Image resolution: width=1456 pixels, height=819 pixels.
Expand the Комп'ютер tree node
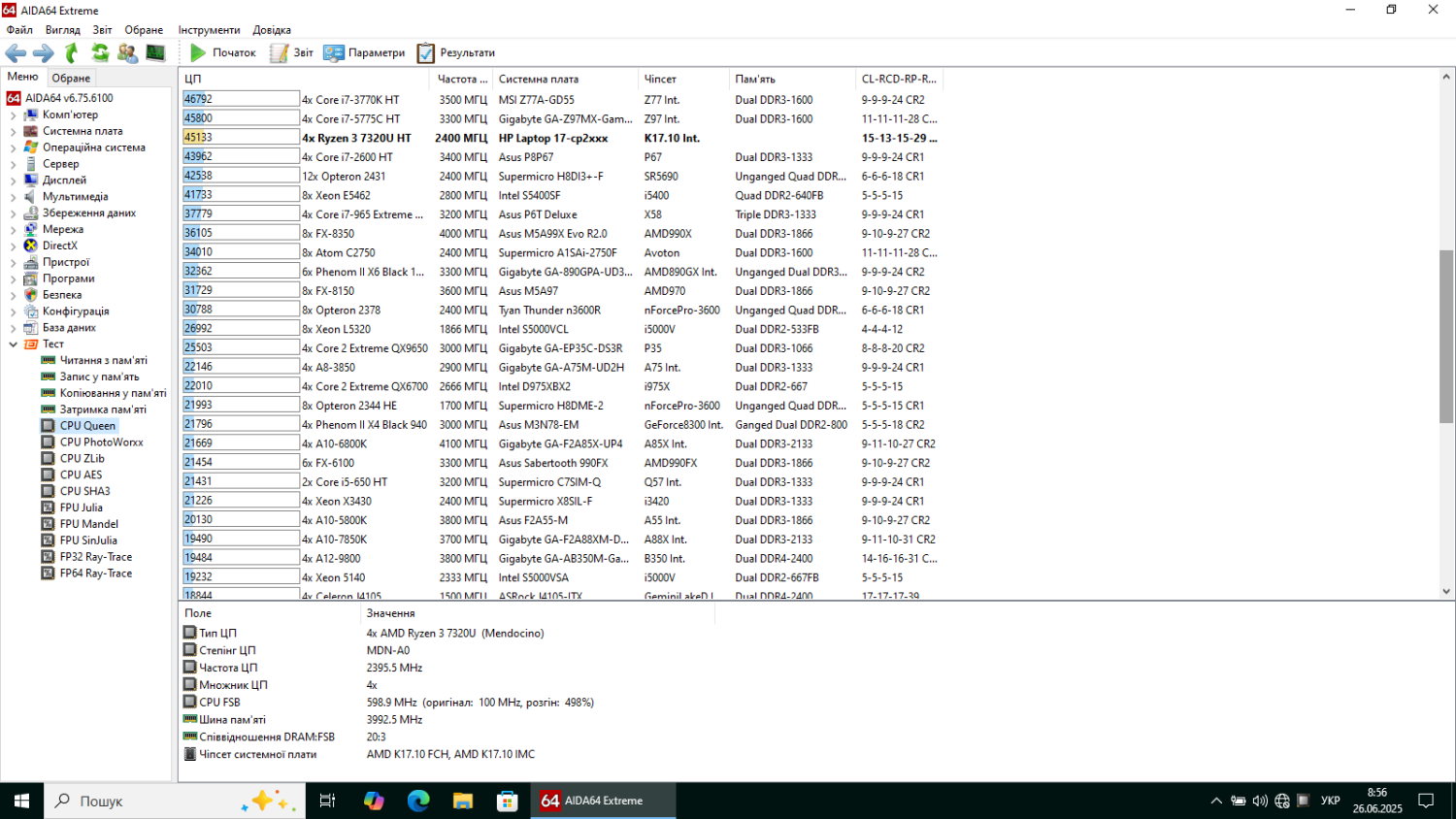coord(13,115)
